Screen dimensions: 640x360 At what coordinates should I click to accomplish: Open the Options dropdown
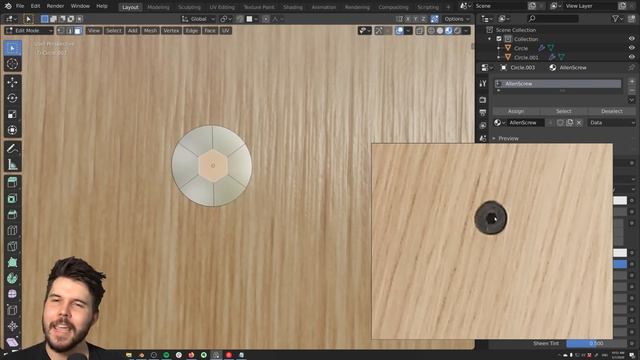[x=456, y=19]
